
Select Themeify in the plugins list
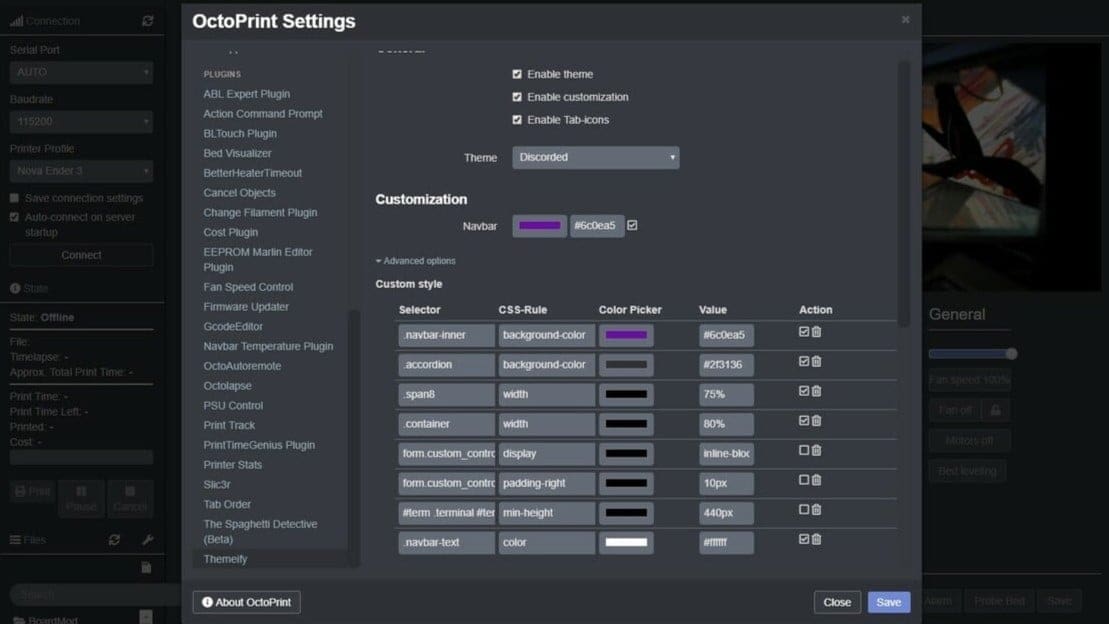[x=226, y=559]
